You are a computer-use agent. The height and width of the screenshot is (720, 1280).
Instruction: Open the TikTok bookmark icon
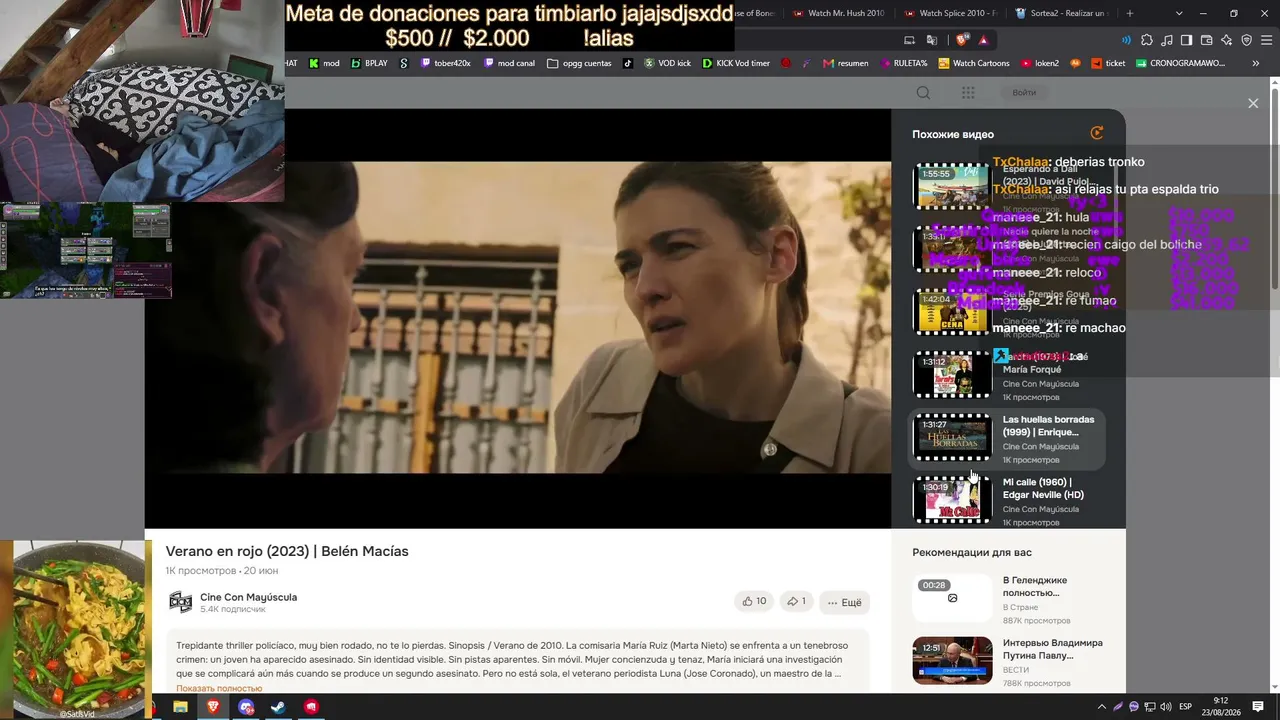(628, 63)
